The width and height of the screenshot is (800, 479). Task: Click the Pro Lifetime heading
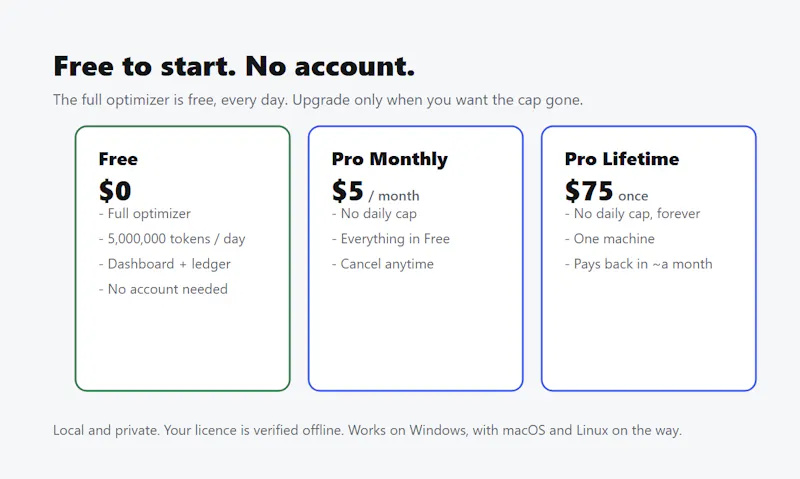(x=622, y=159)
